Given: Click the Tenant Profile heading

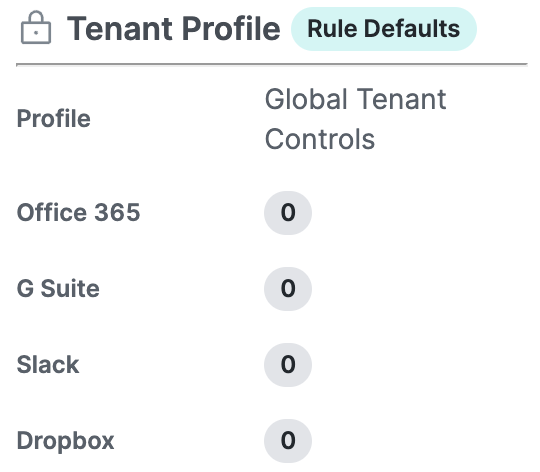Looking at the screenshot, I should 174,29.
